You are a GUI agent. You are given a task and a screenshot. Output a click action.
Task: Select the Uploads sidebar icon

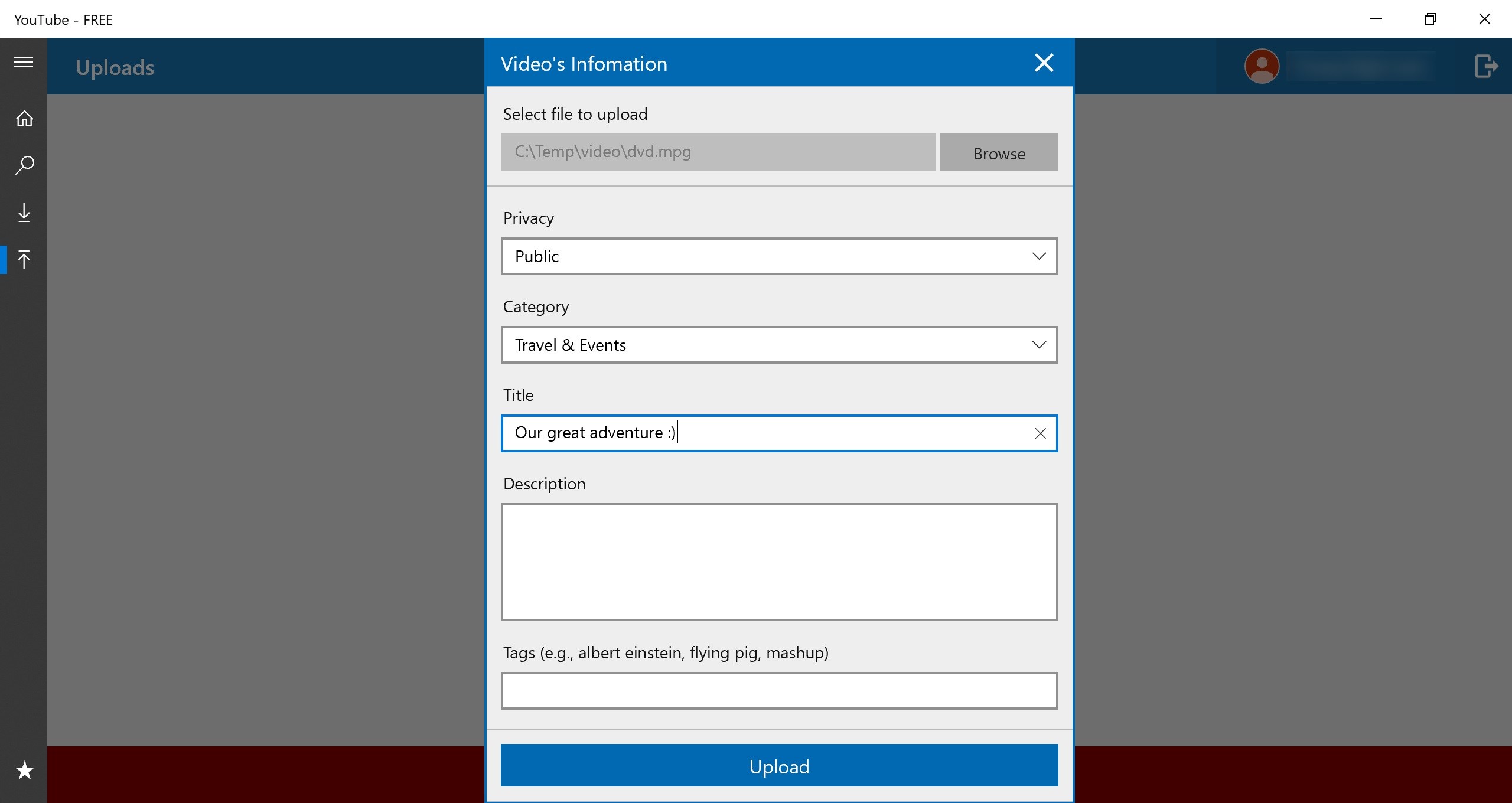pyautogui.click(x=24, y=259)
